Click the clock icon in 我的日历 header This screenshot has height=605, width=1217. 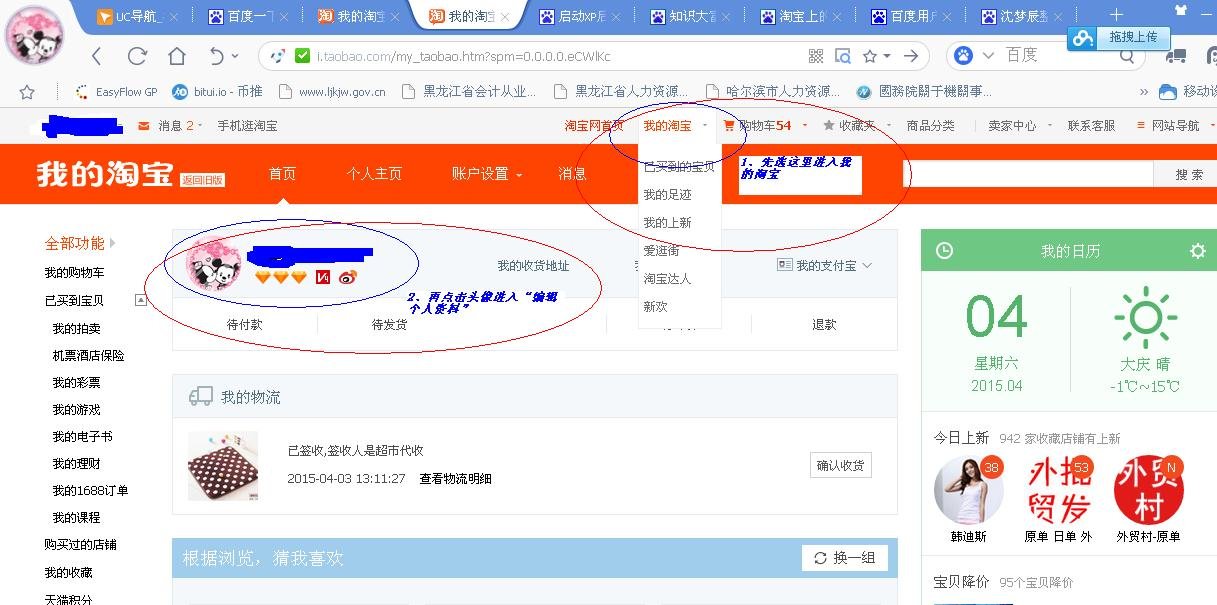[x=944, y=252]
